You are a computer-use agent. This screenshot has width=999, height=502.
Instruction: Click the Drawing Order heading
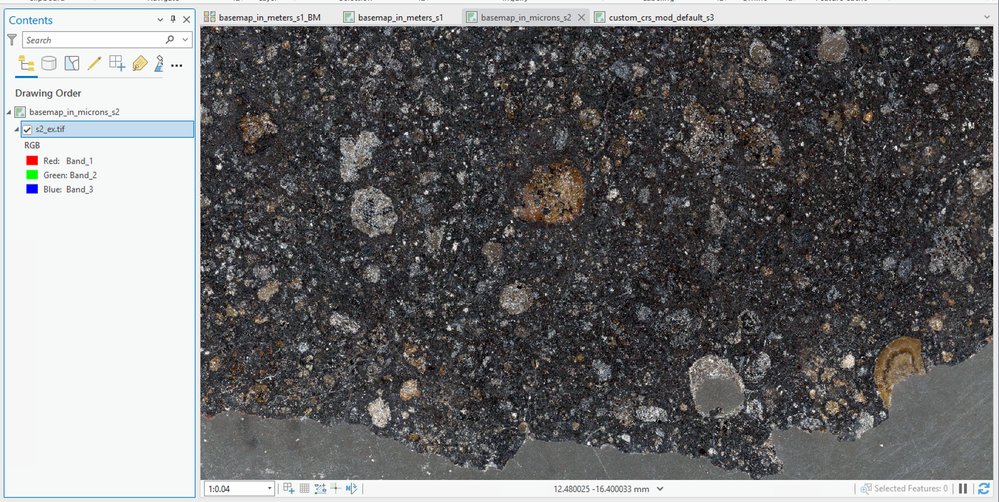point(48,94)
